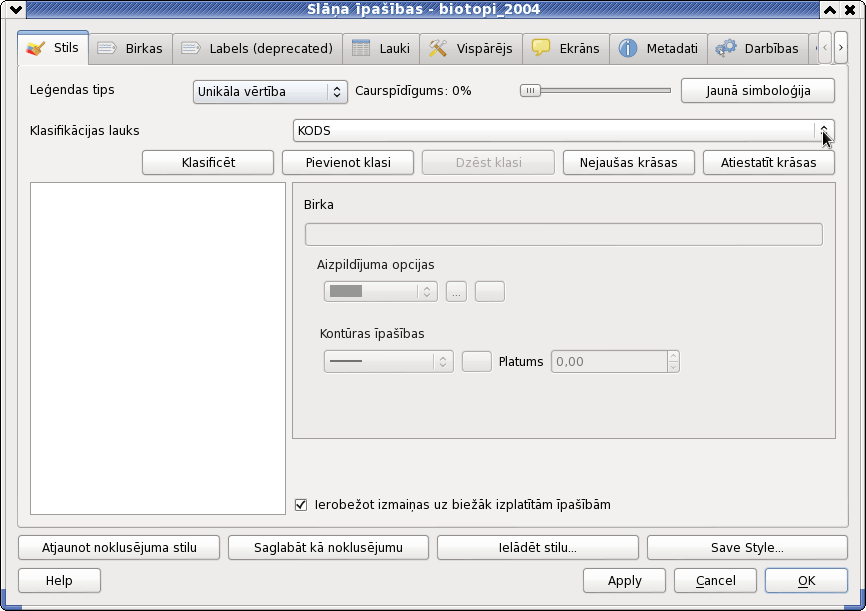Viewport: 866px width, 611px height.
Task: Open the Leģendas tips dropdown
Action: point(270,92)
